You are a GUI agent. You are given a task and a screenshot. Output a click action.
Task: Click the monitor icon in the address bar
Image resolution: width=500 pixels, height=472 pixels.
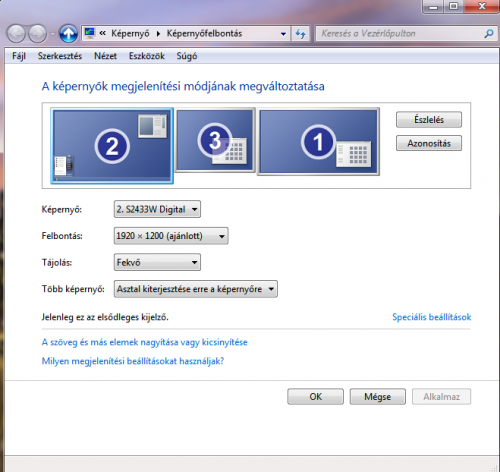tap(89, 33)
